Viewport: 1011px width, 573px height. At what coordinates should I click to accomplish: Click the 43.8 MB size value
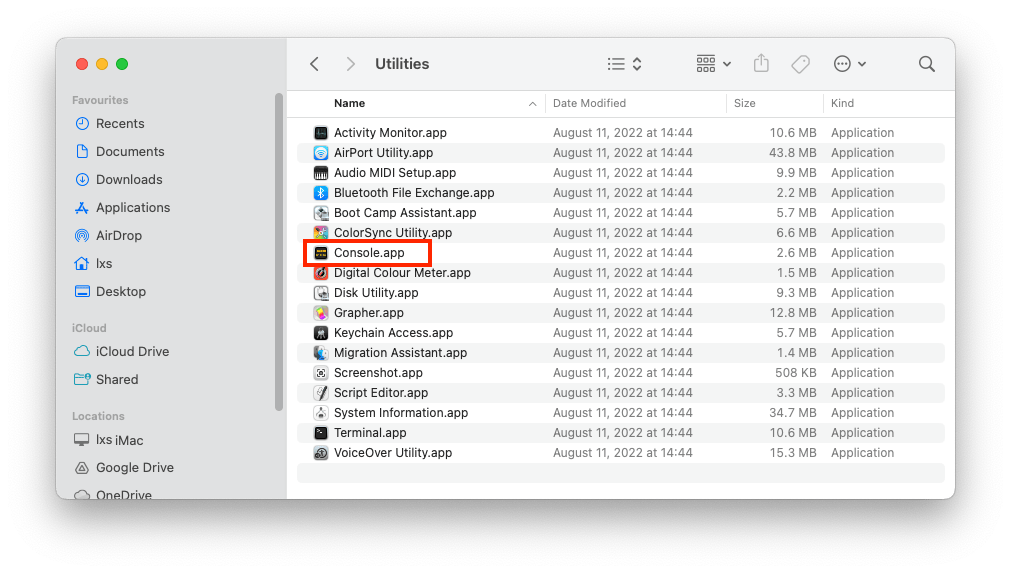pyautogui.click(x=792, y=153)
